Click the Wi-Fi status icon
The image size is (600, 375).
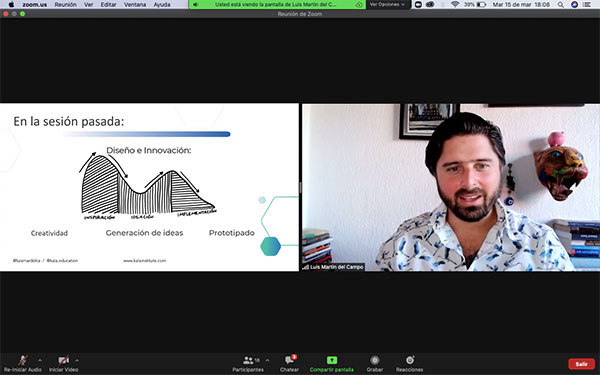[455, 5]
